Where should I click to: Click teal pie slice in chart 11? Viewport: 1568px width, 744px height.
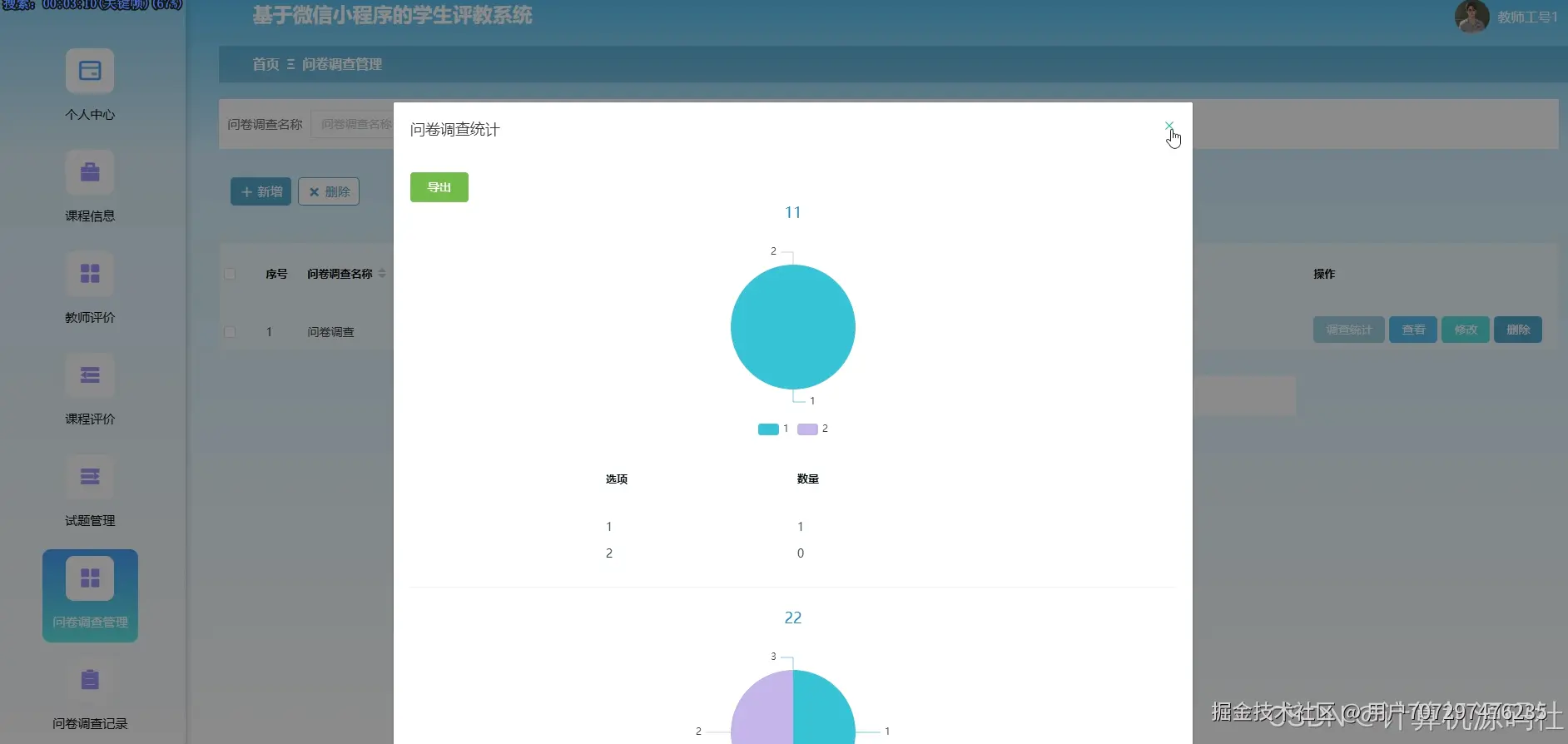point(793,327)
